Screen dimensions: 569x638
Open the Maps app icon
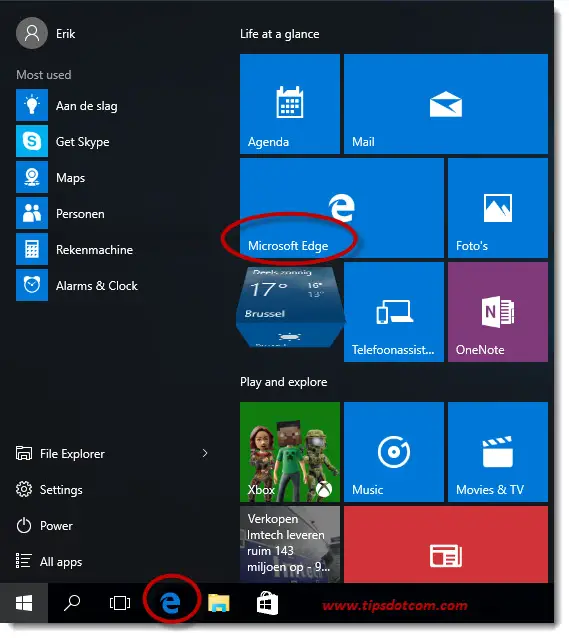[32, 177]
